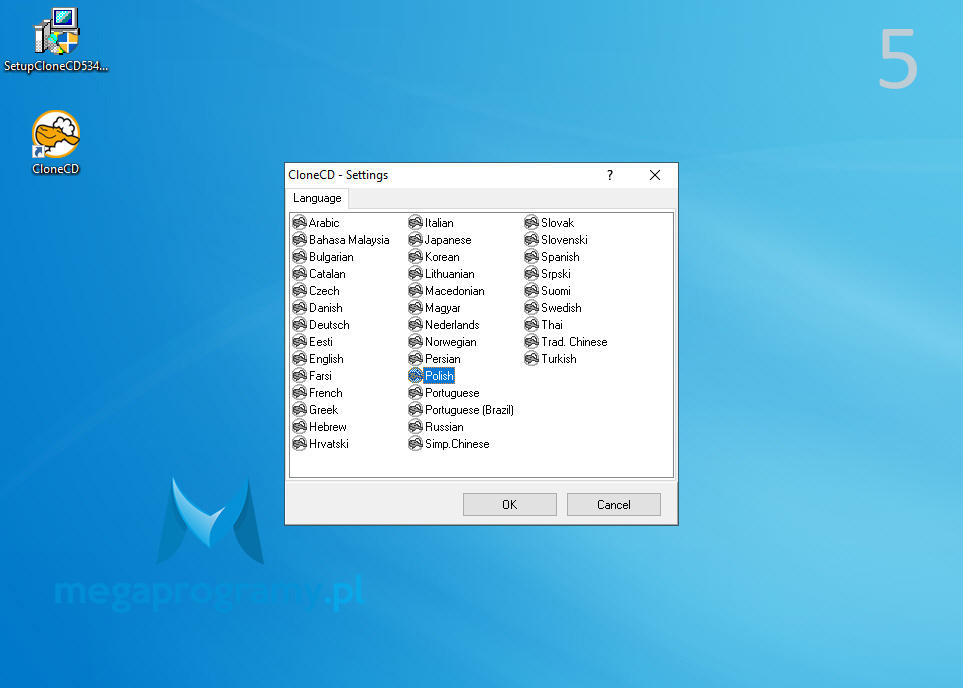963x688 pixels.
Task: Click the icon beside Hrvatski
Action: point(300,444)
